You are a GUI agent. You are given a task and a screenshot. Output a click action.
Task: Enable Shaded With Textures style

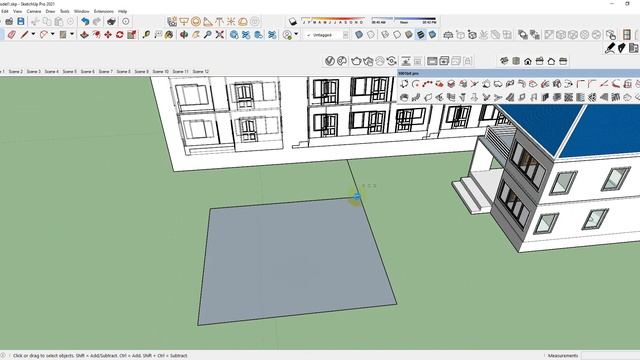[420, 35]
